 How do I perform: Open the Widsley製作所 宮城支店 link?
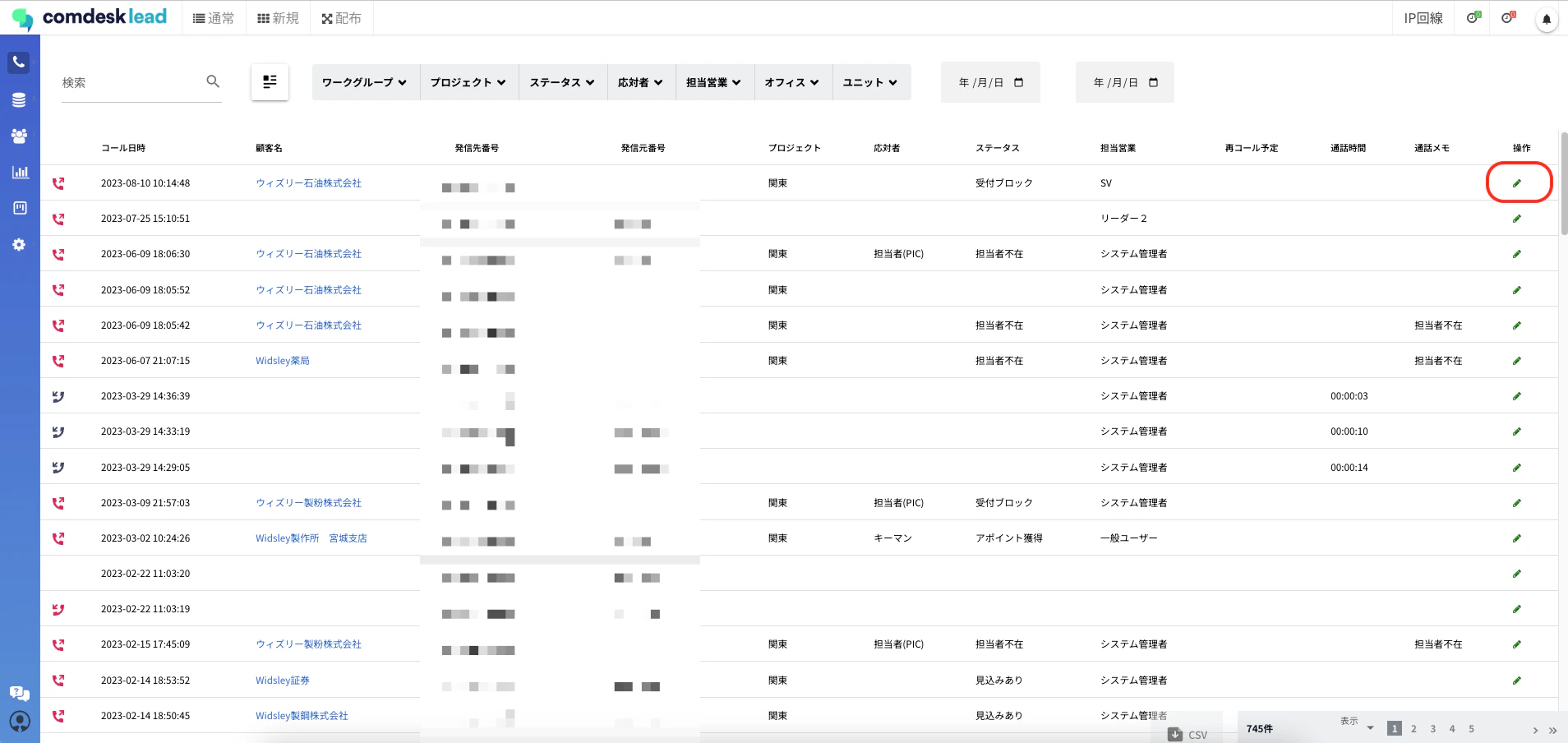311,538
